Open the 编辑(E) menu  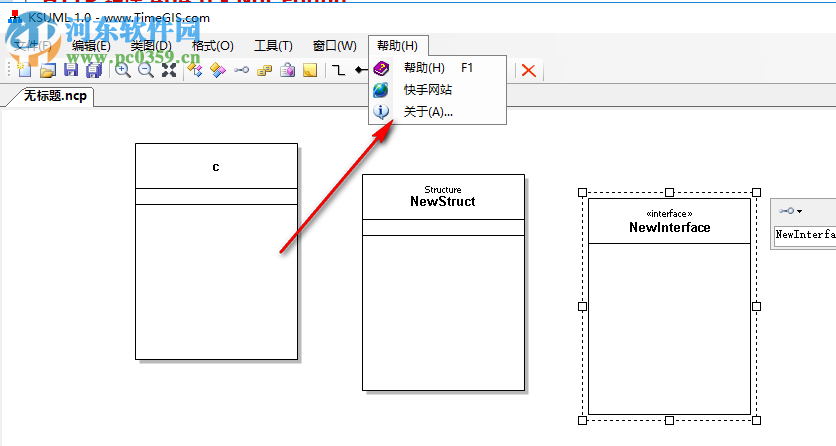91,46
